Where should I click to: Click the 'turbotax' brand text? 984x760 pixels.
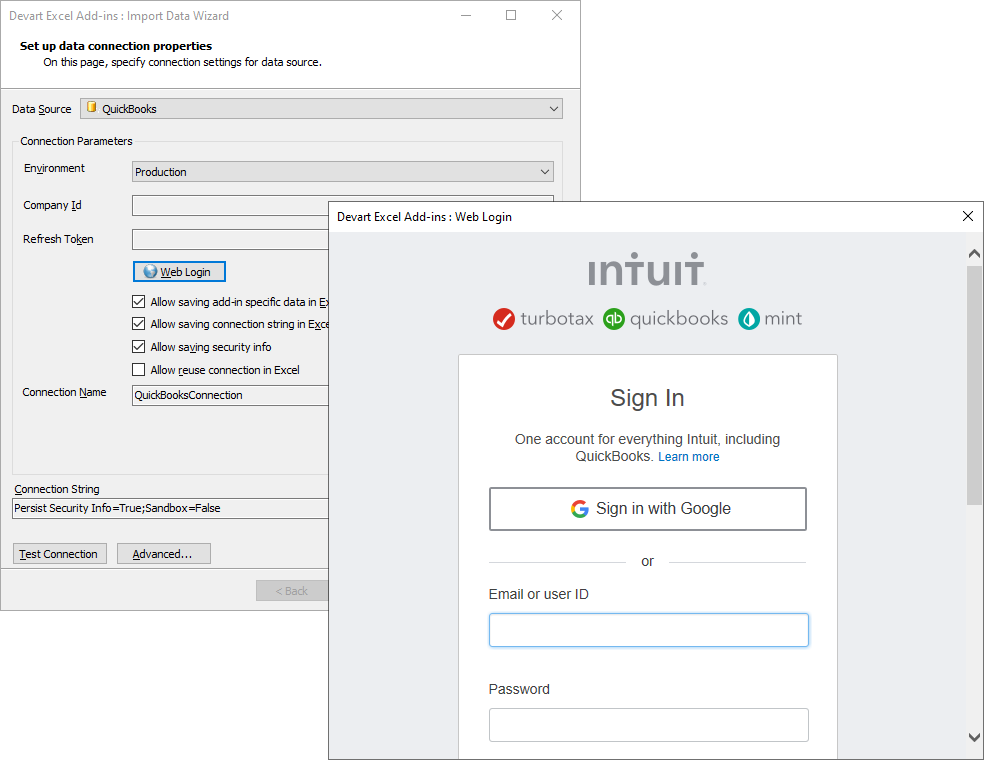(x=557, y=318)
